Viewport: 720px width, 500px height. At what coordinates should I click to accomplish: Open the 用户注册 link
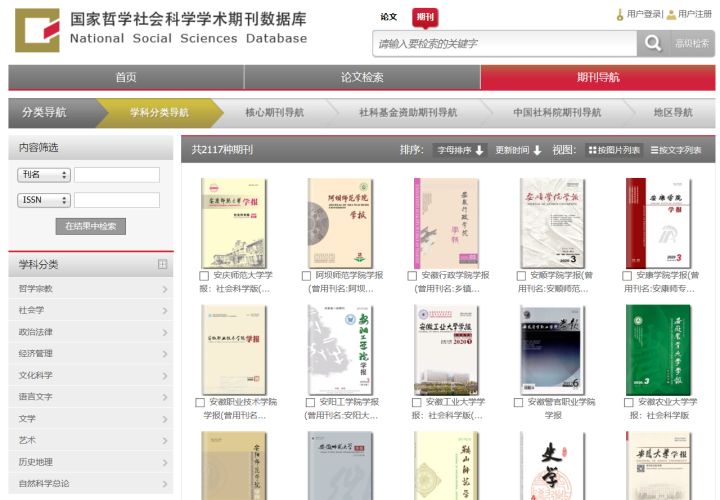tap(695, 14)
